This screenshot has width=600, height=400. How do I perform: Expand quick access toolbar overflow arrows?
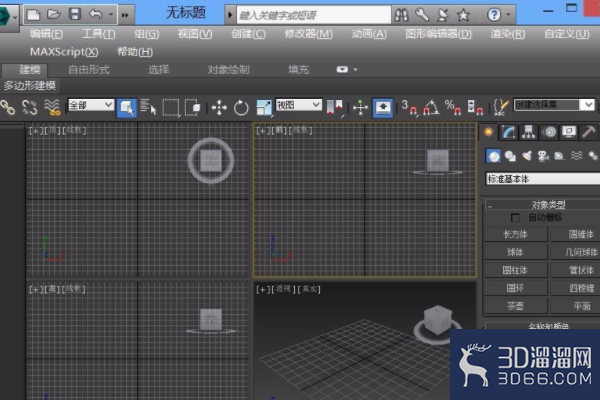(125, 15)
